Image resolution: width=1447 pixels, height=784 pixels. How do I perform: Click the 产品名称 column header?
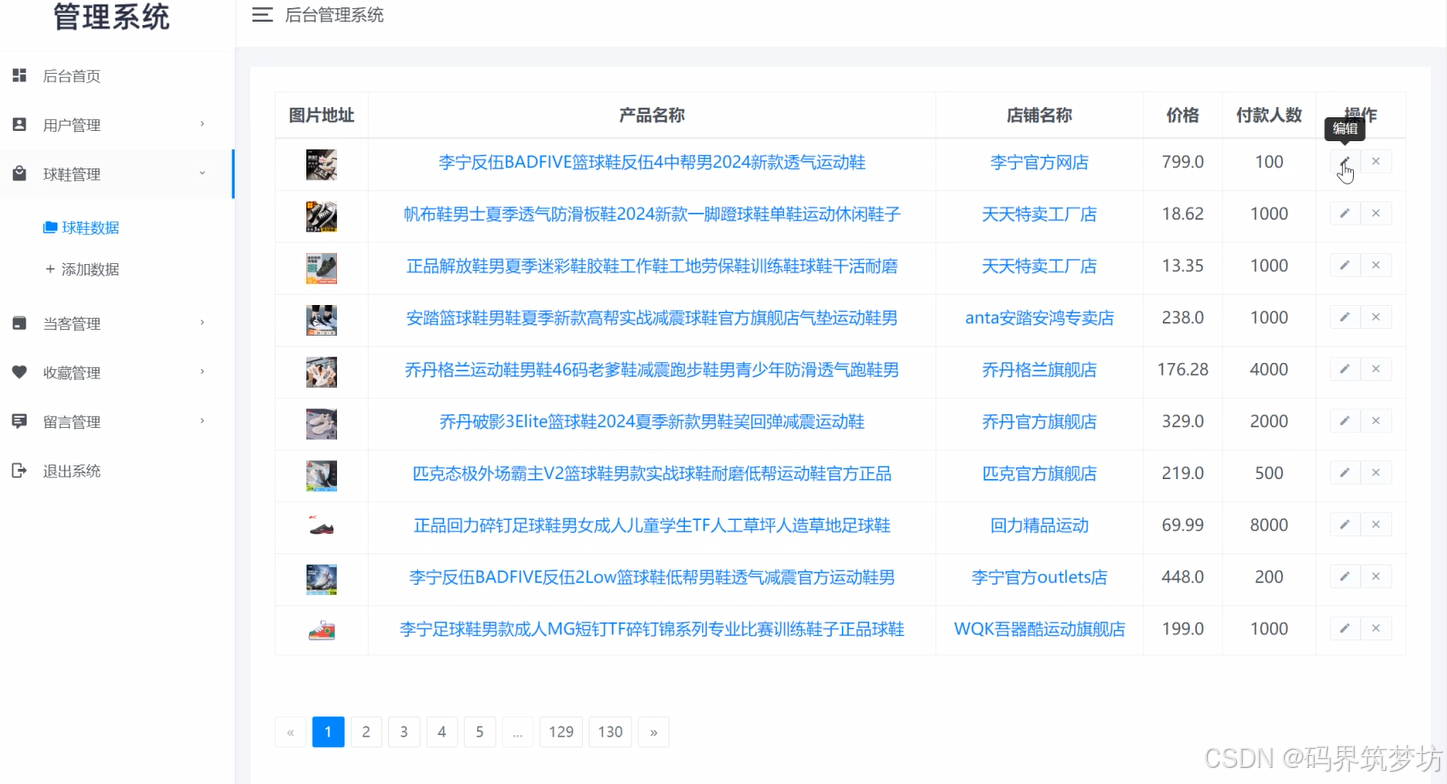coord(652,115)
